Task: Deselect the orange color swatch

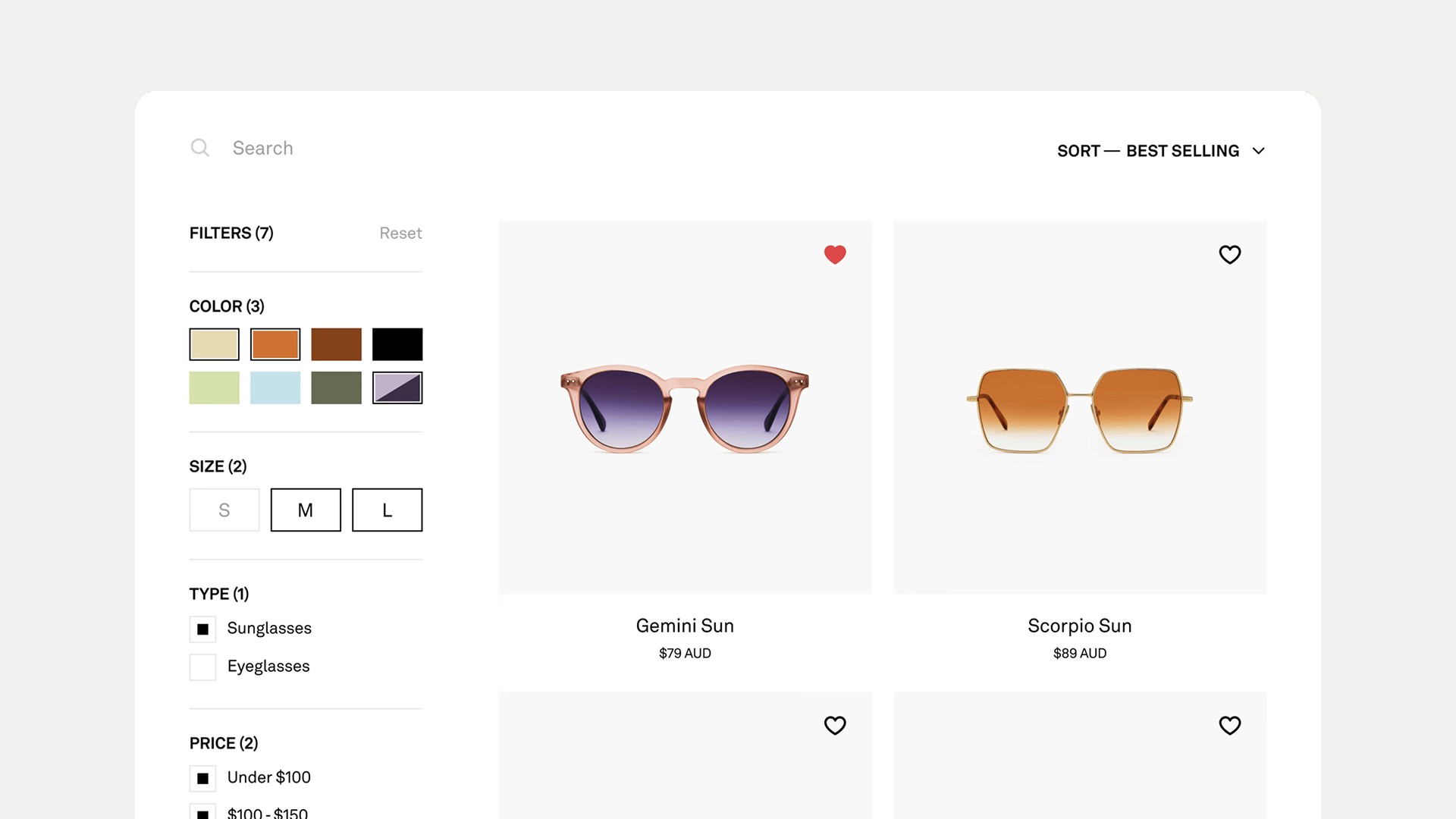Action: click(x=275, y=344)
